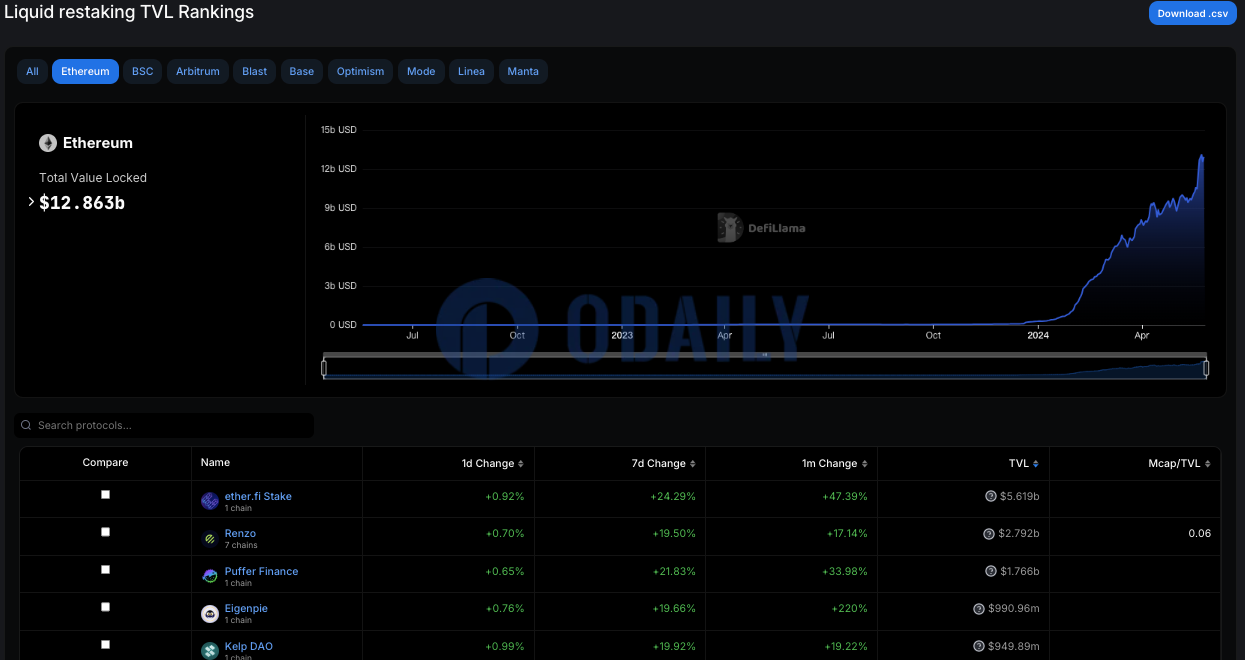Click the Ethereum logo icon beside the chain name
Screen dimensions: 1245x660
(x=48, y=143)
